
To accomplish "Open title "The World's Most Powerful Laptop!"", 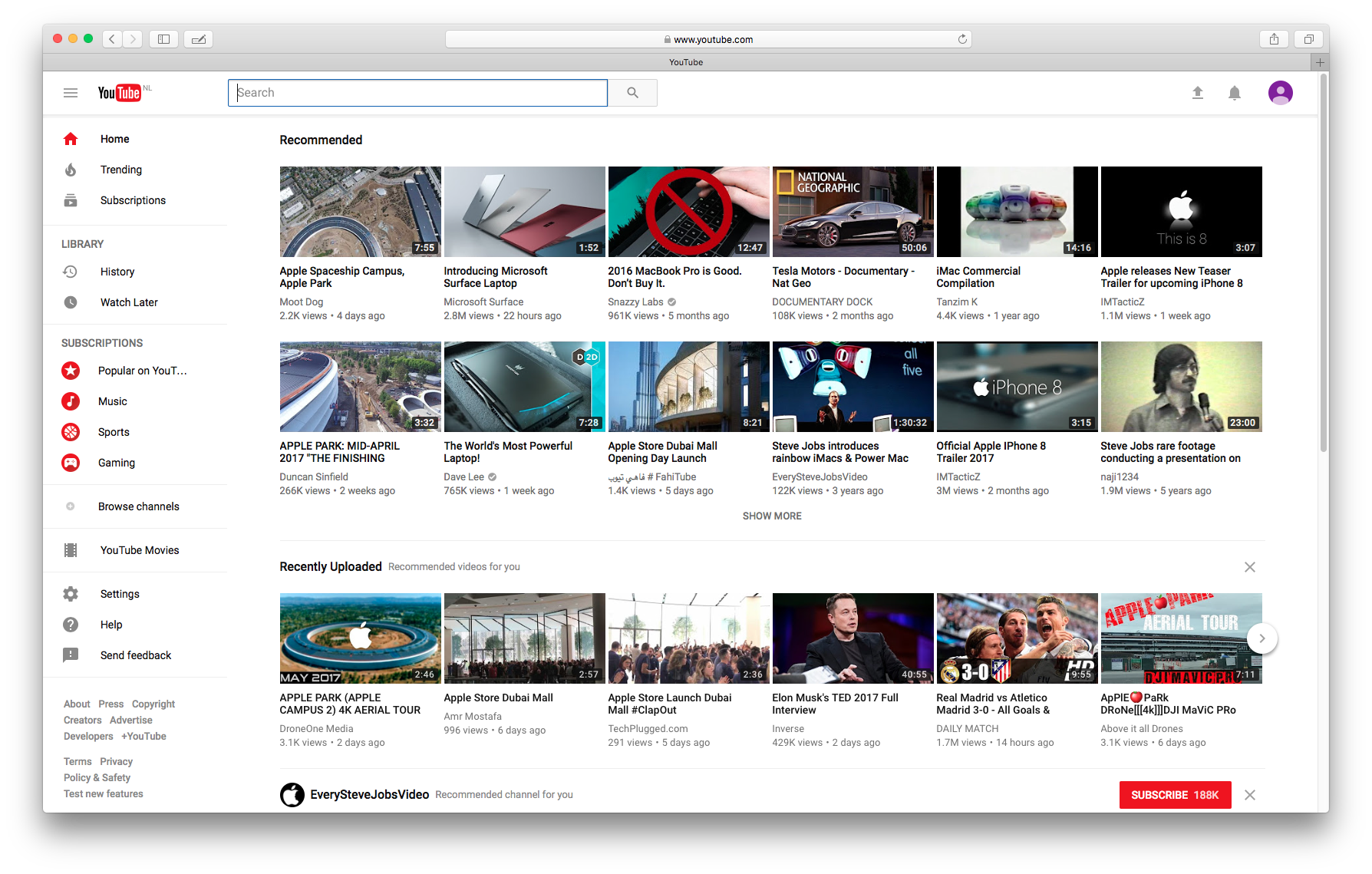I will click(x=508, y=452).
